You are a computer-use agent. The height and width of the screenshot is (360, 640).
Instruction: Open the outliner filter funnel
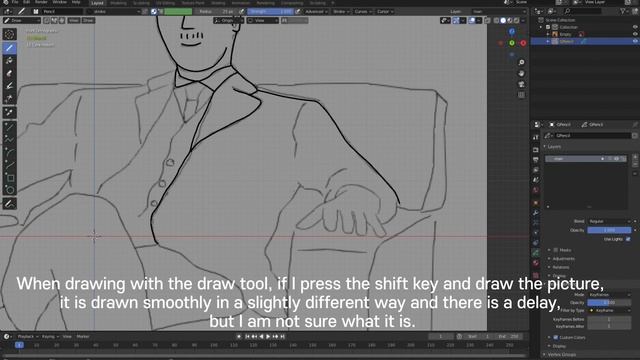pos(623,11)
